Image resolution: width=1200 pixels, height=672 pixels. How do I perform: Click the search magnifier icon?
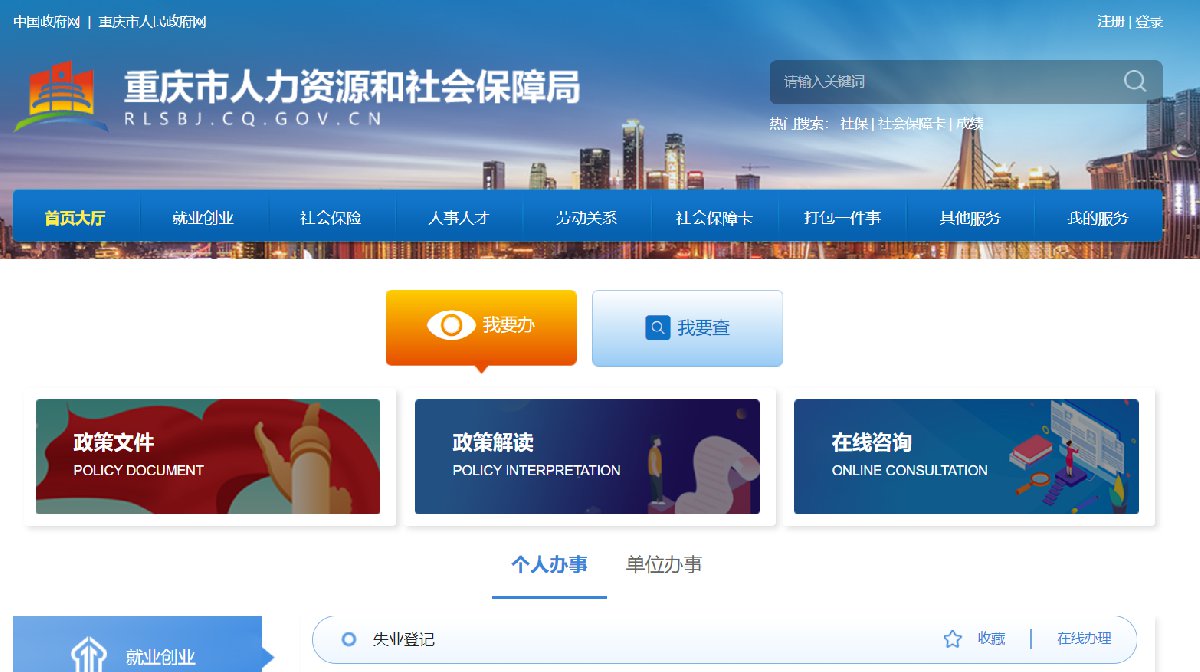[x=1135, y=81]
